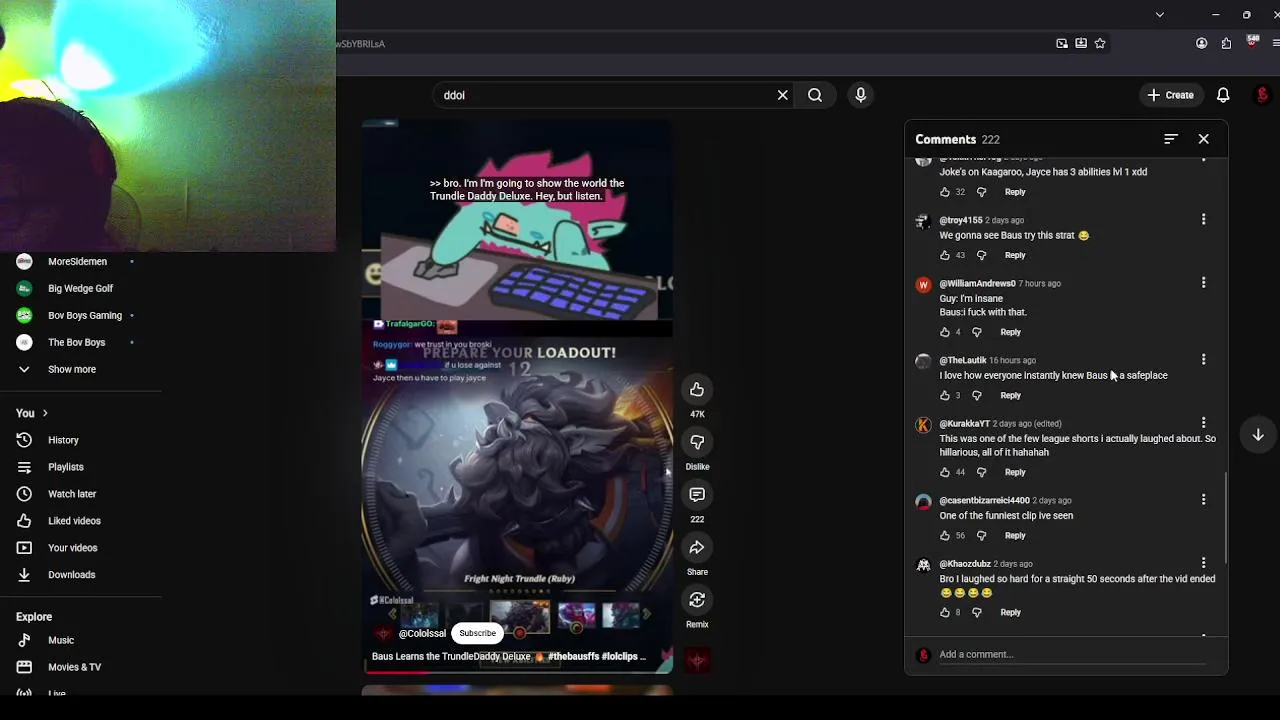Search with voice microphone
1280x720 pixels.
click(x=860, y=95)
